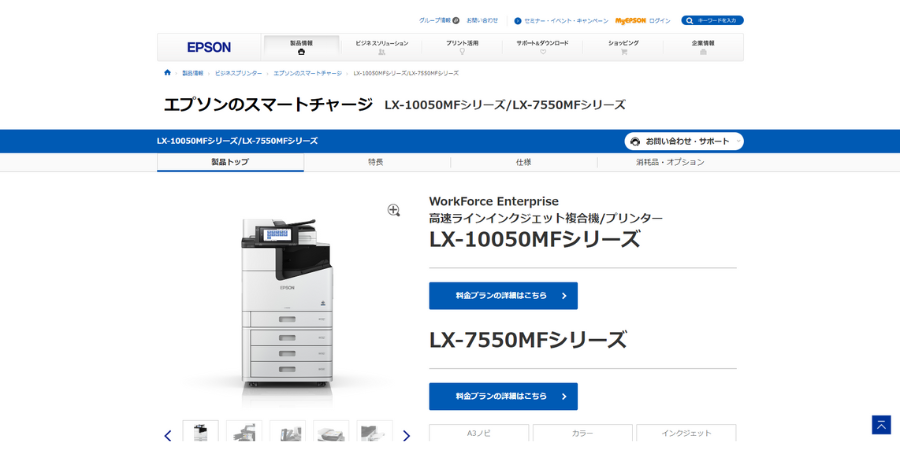Open the ショッピング cart menu
The height and width of the screenshot is (450, 900).
pyautogui.click(x=623, y=47)
